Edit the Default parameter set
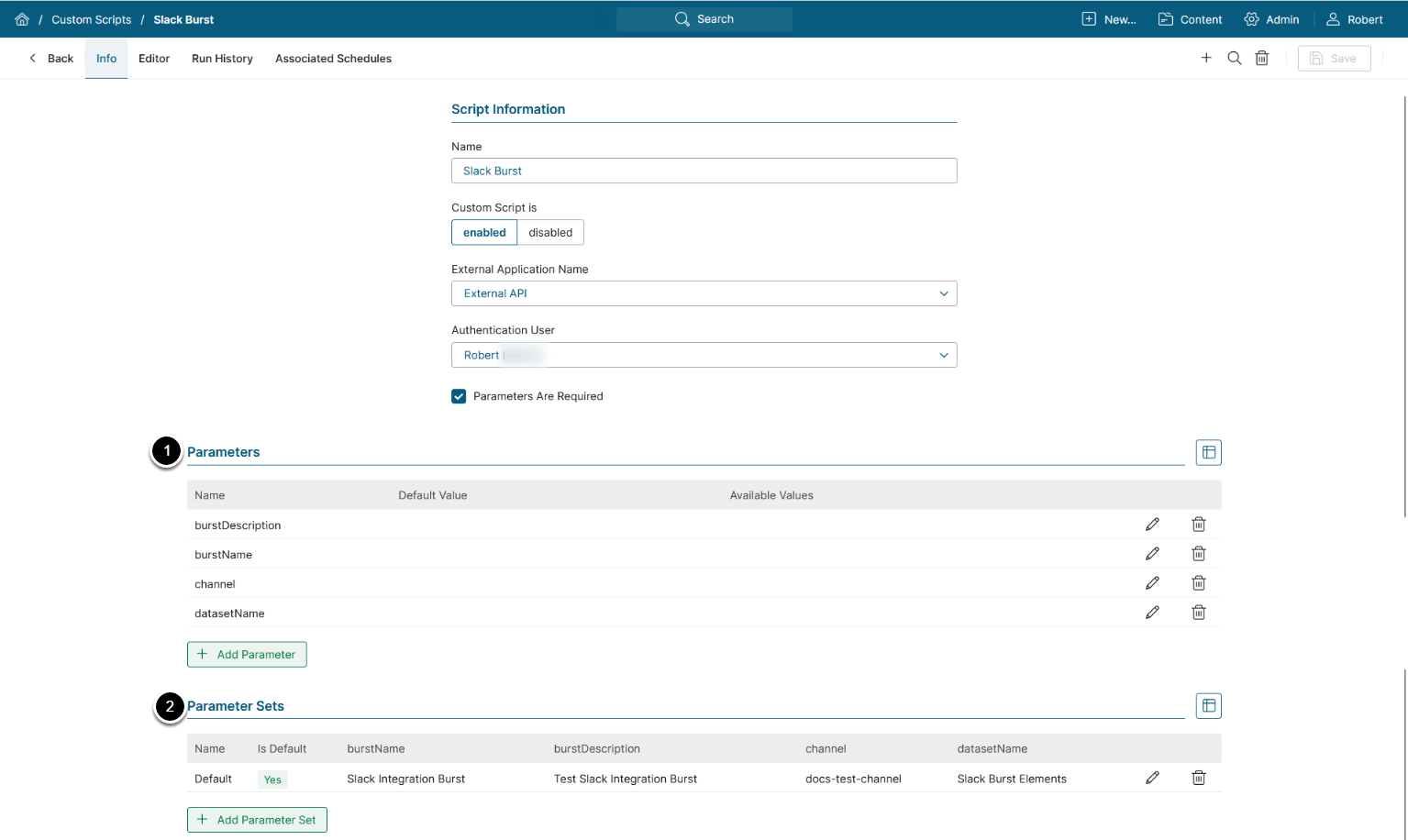This screenshot has width=1408, height=840. point(1152,778)
